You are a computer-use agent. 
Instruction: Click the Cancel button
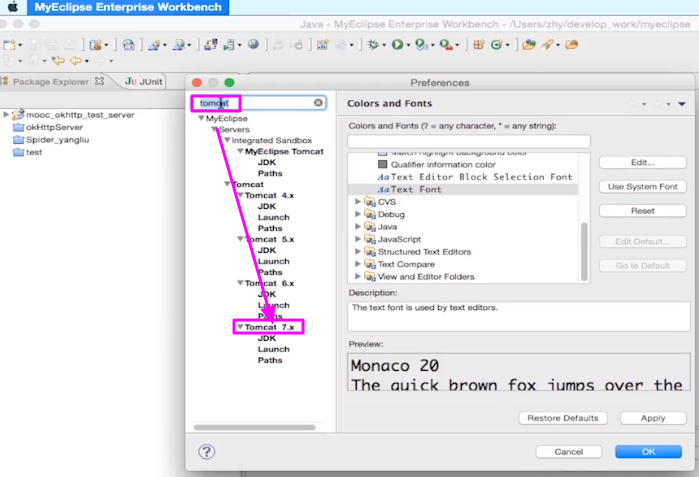point(568,452)
